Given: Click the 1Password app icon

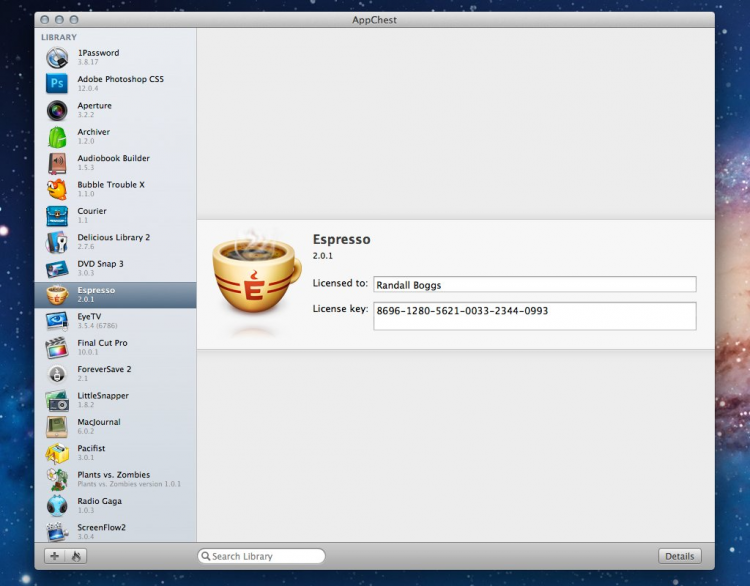Looking at the screenshot, I should (57, 57).
